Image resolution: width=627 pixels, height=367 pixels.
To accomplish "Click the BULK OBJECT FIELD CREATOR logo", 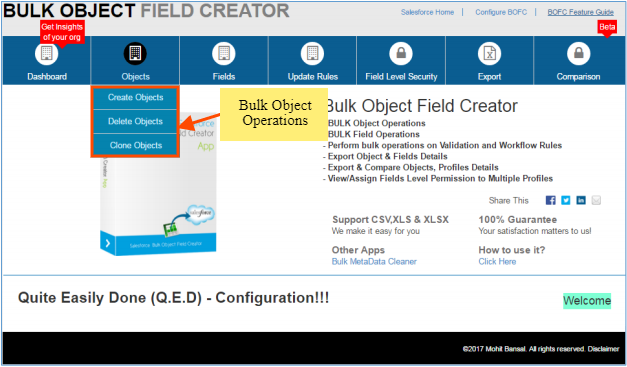I will (x=146, y=11).
